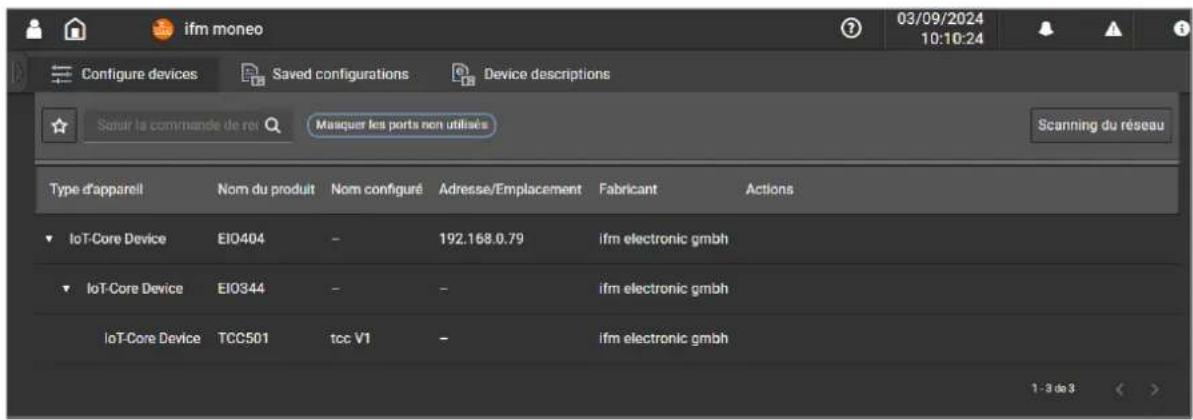This screenshot has height=420, width=1193.
Task: Click the EIO404 product name
Action: tap(240, 240)
